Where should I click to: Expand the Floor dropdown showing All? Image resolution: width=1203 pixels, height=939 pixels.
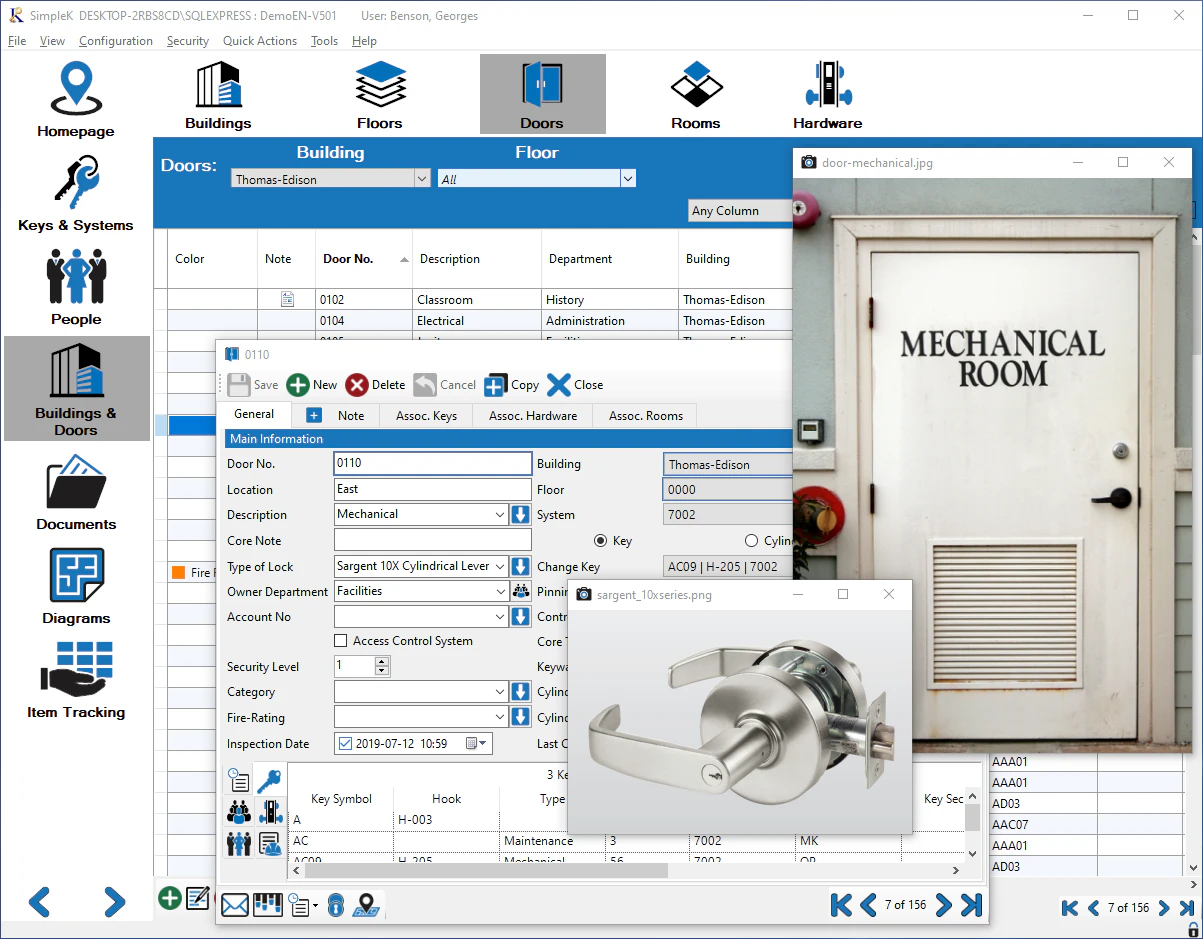[x=628, y=178]
